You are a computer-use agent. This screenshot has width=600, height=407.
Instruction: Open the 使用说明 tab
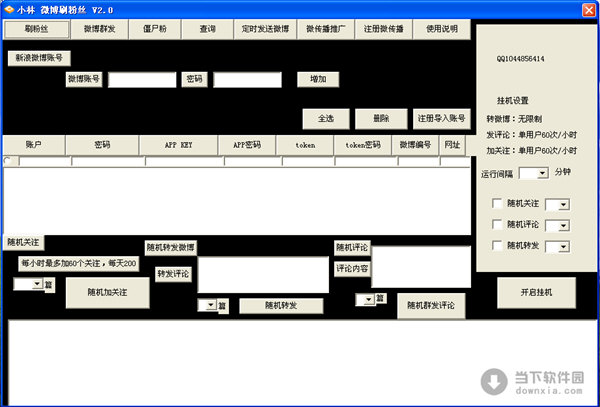[442, 29]
